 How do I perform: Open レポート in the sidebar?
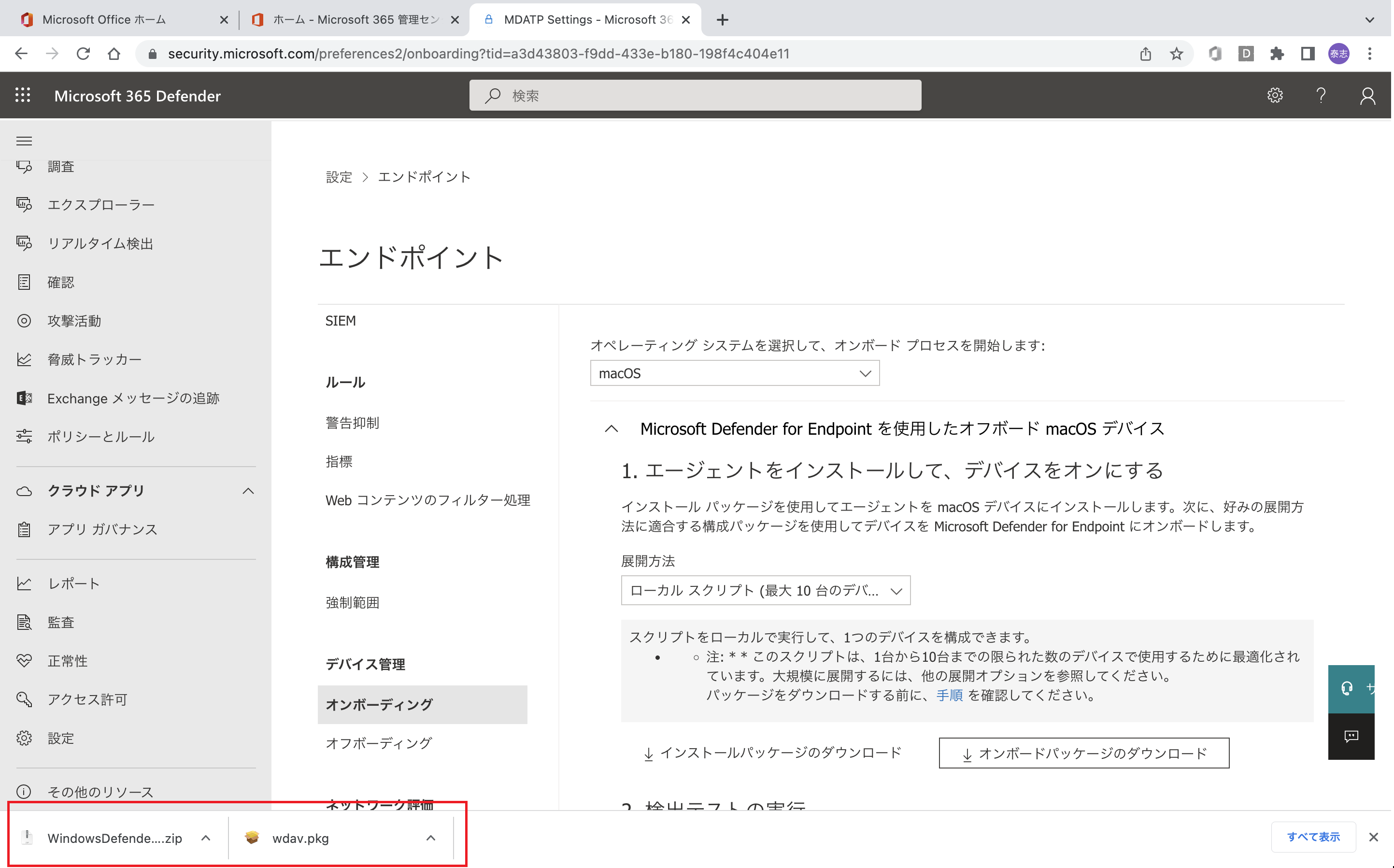(x=74, y=584)
